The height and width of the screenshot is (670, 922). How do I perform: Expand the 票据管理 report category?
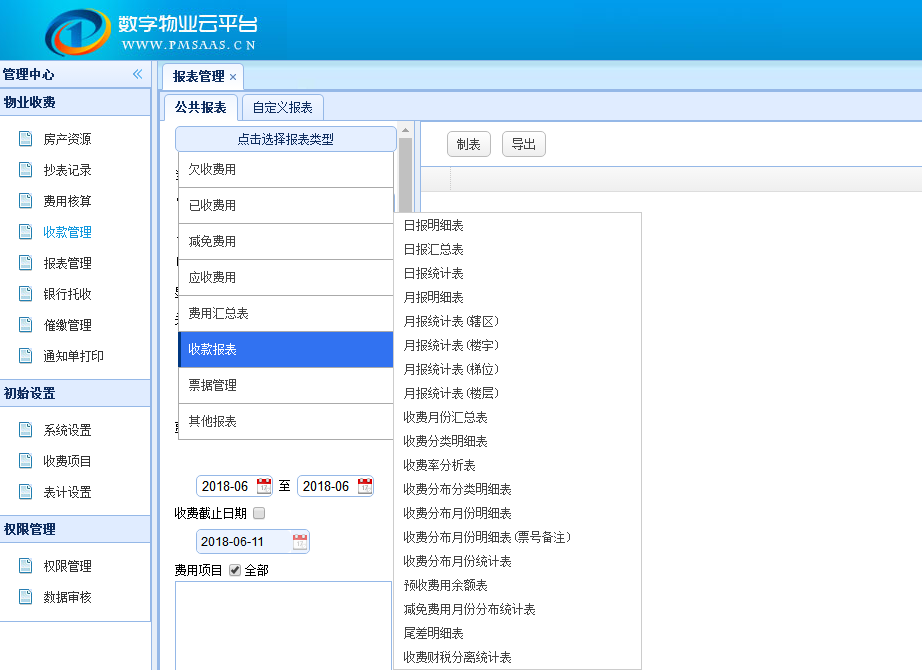tap(285, 385)
